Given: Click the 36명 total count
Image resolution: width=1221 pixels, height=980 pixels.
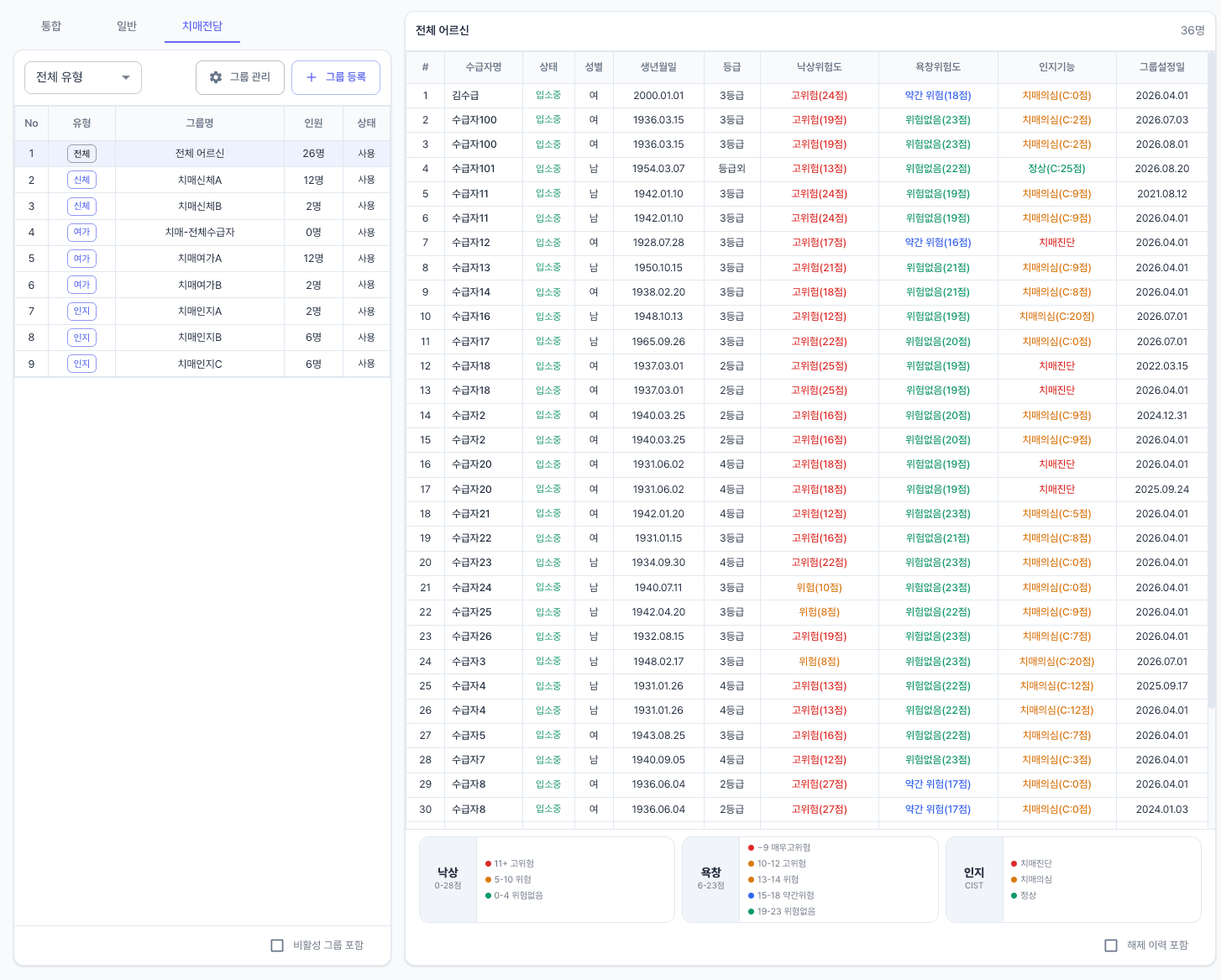Looking at the screenshot, I should pyautogui.click(x=1192, y=30).
